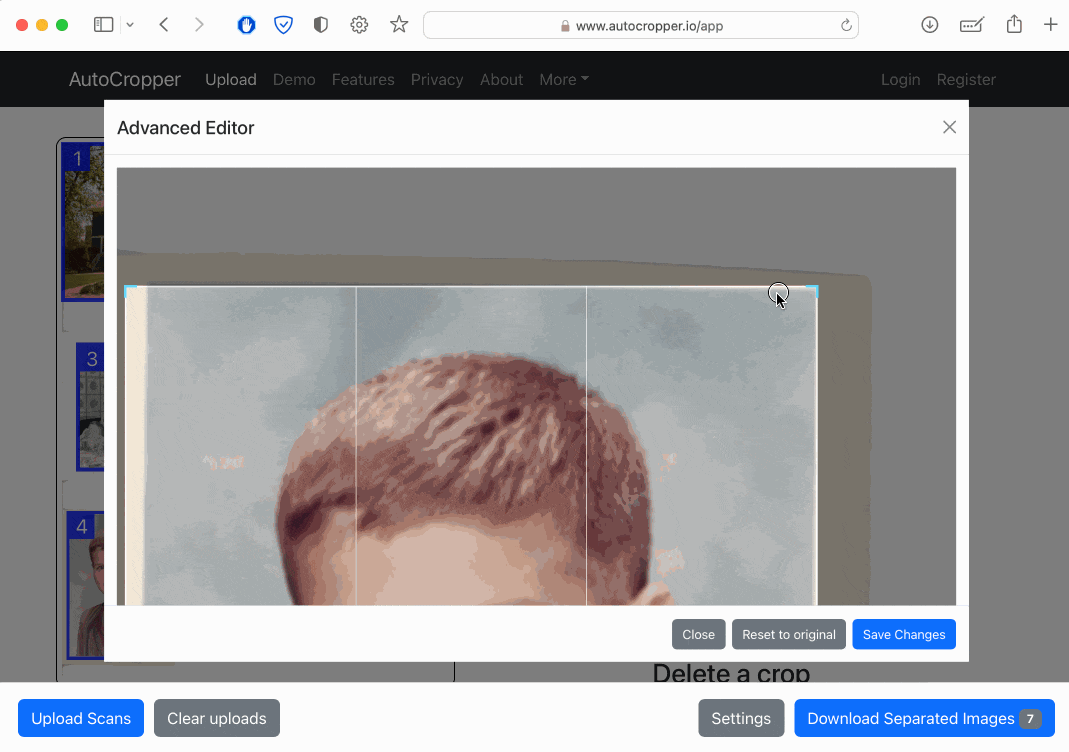Click the Register link
This screenshot has height=752, width=1069.
coord(966,79)
